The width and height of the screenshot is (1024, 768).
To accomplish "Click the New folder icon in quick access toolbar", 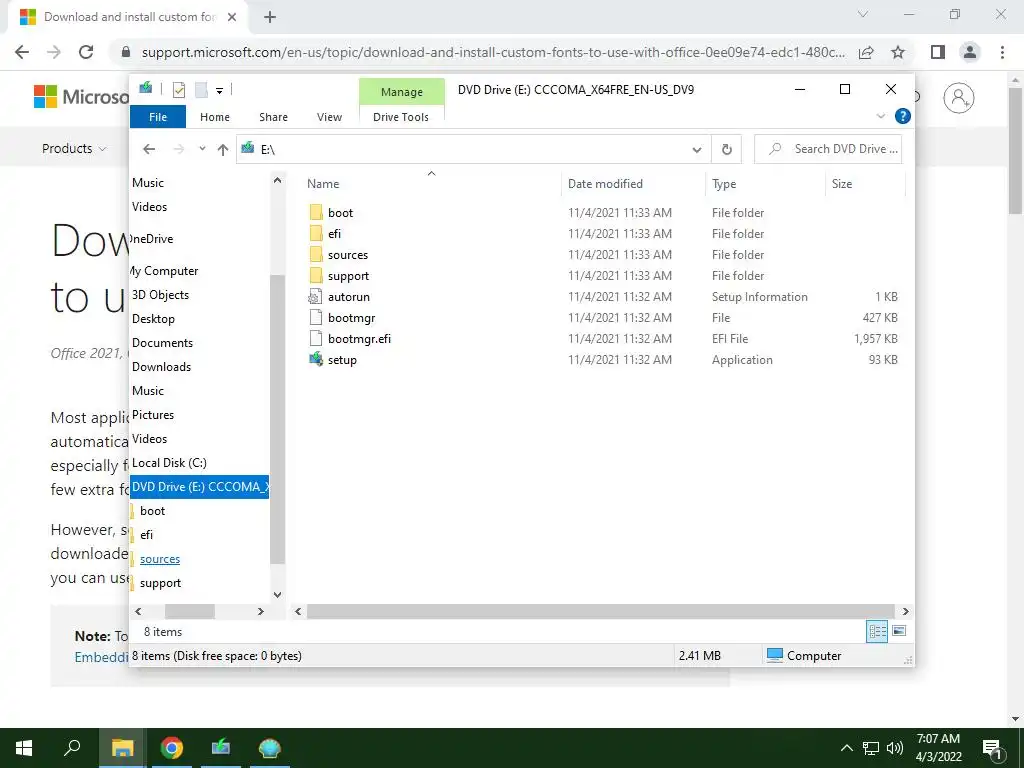I will [x=201, y=90].
